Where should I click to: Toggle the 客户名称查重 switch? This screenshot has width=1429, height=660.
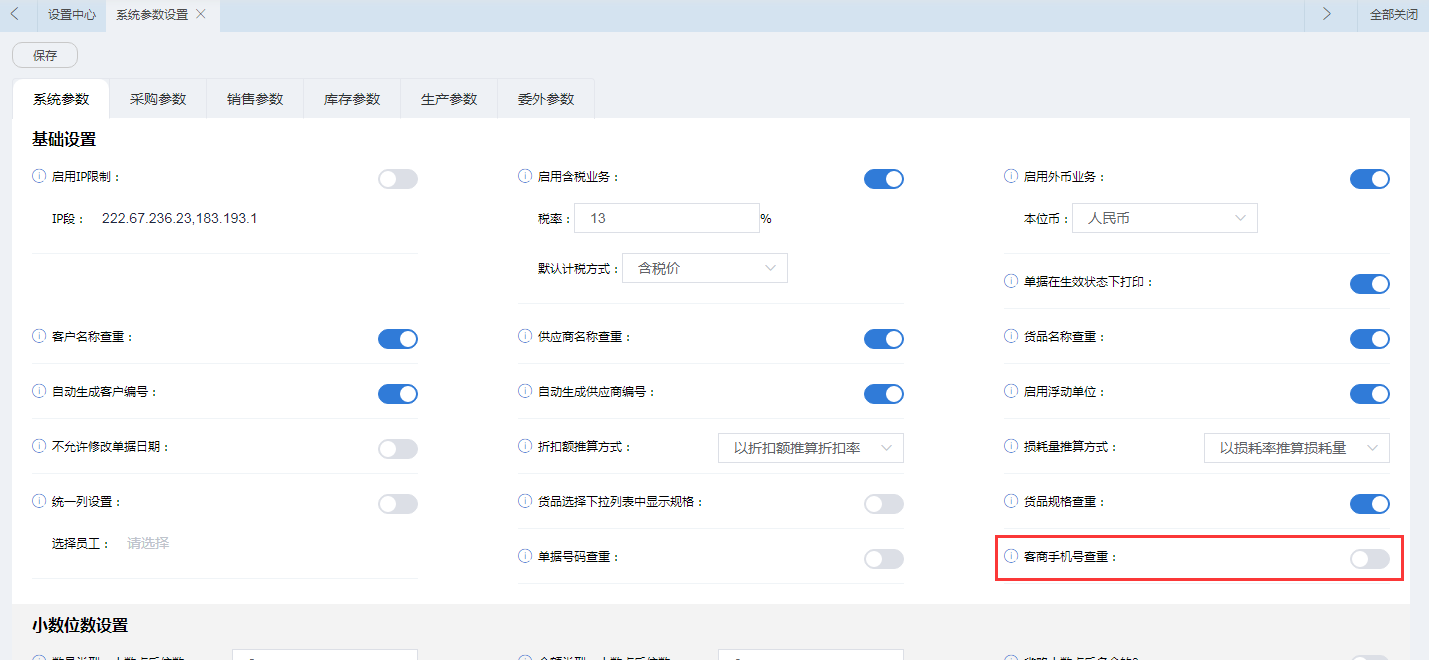(x=398, y=339)
